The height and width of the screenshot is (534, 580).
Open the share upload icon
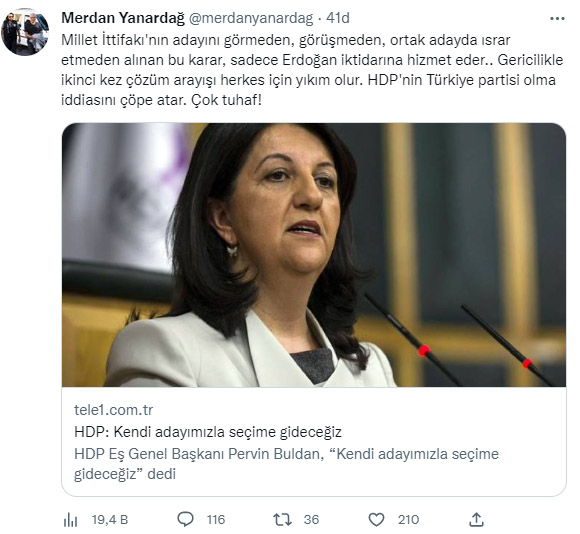point(476,520)
